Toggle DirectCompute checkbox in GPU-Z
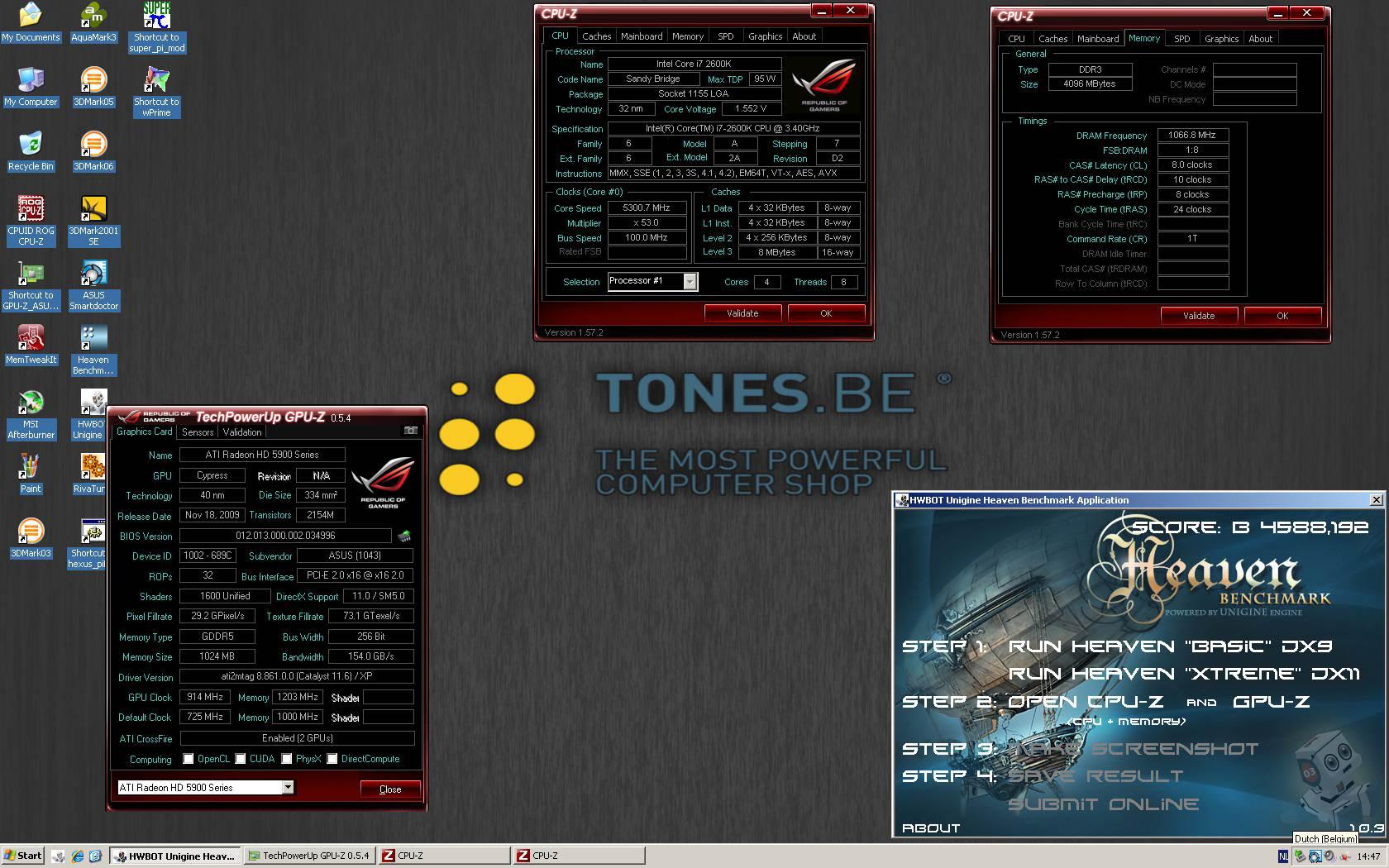 332,759
